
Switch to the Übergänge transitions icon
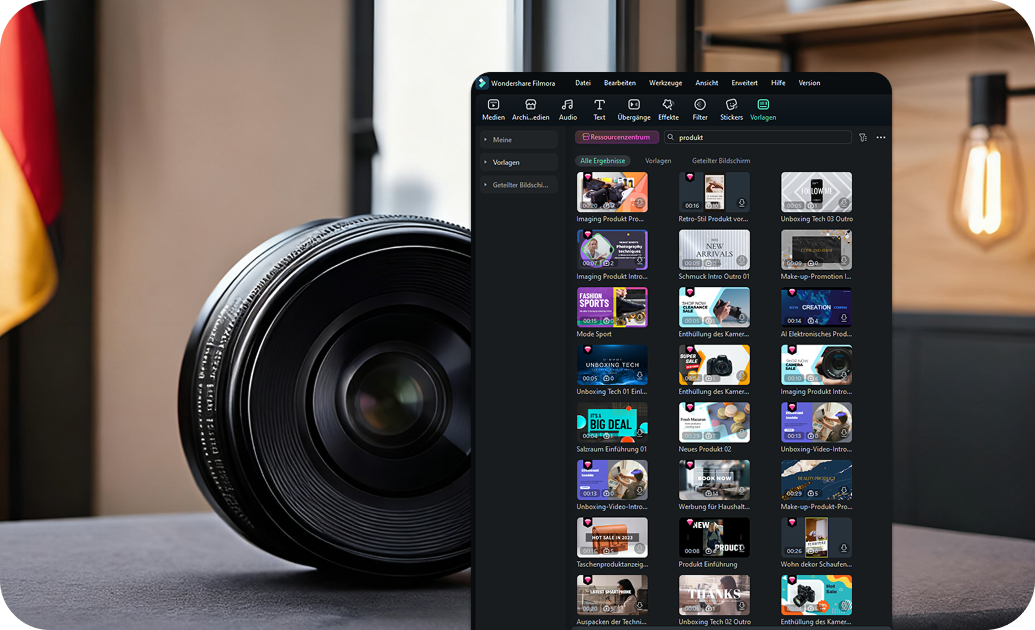click(633, 105)
